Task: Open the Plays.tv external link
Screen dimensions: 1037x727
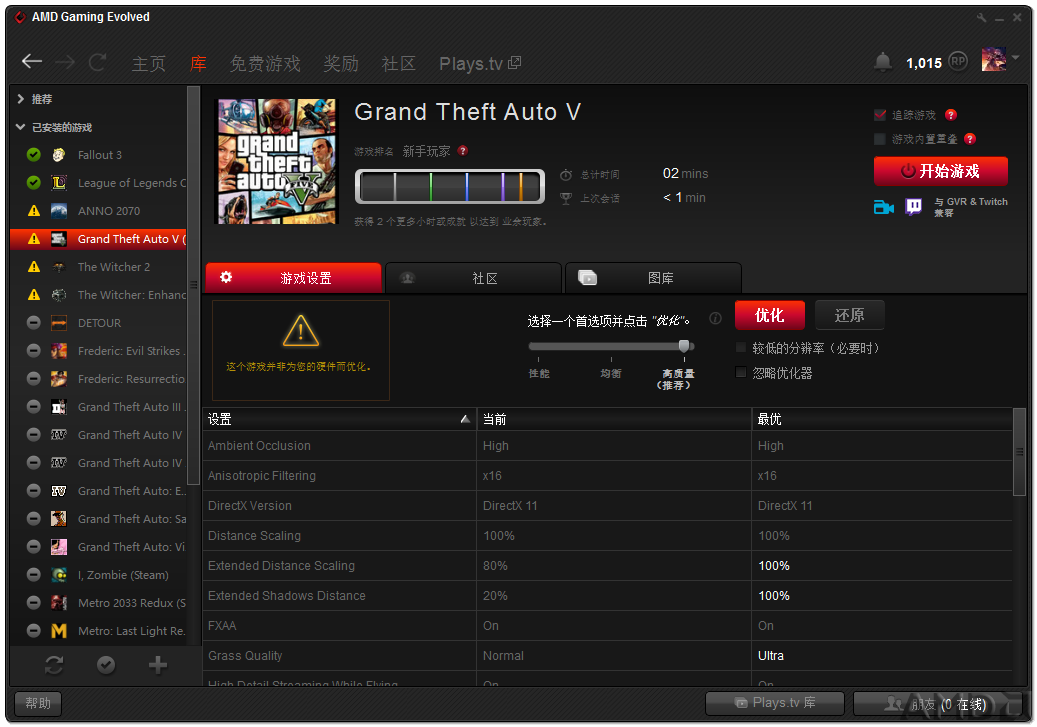Action: pos(480,64)
